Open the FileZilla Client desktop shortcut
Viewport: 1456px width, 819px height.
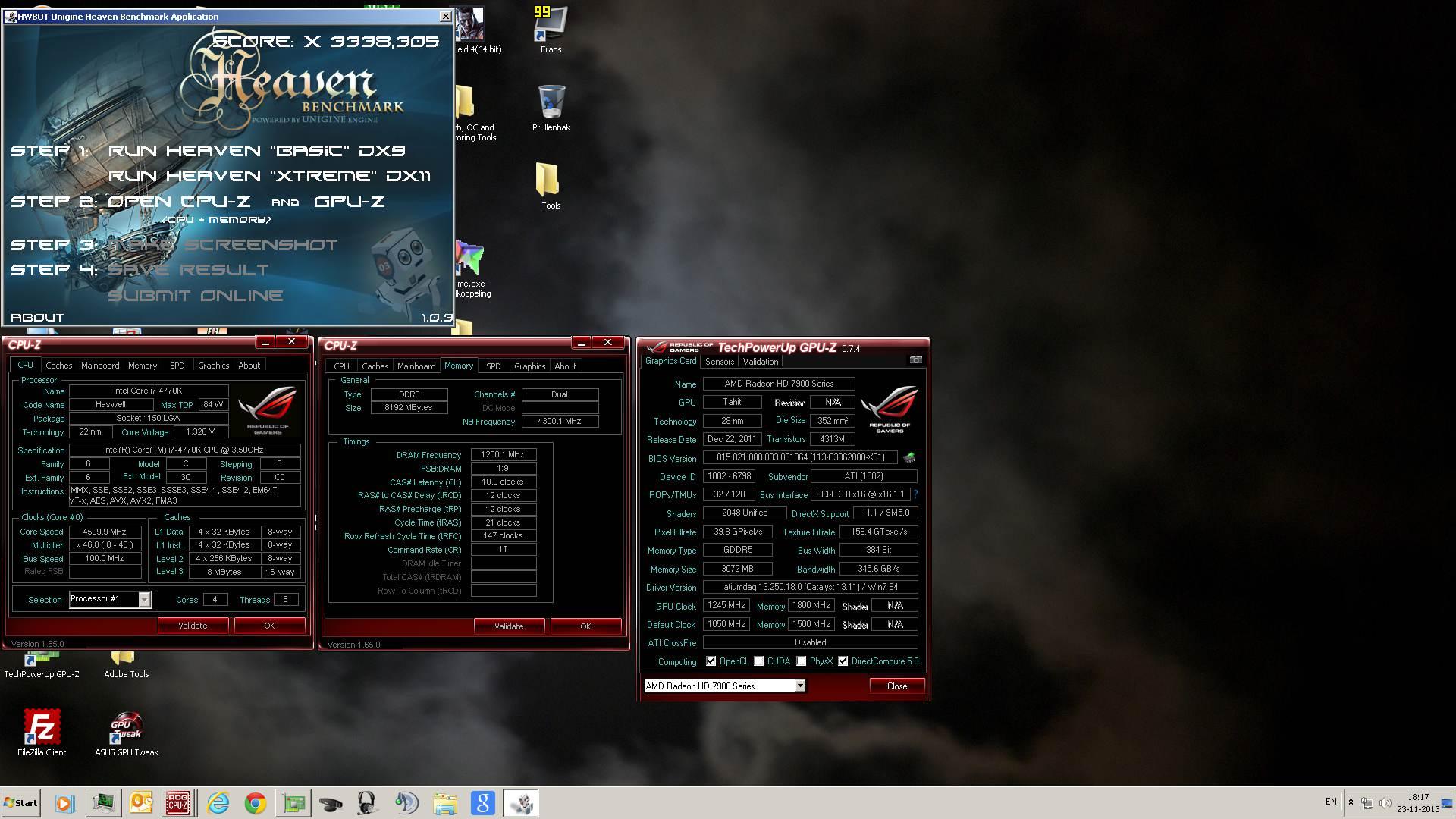[42, 733]
